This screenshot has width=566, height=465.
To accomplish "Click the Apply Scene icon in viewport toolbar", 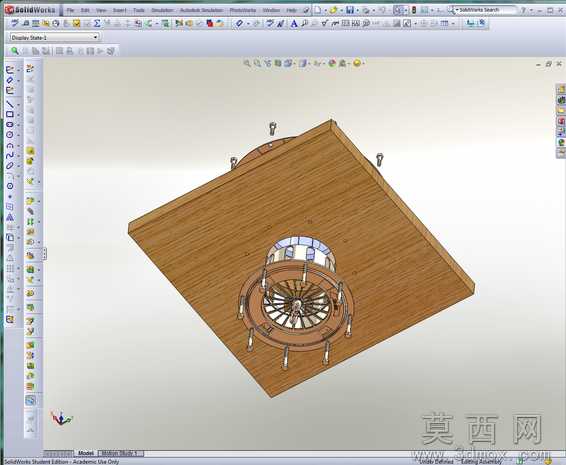I will point(343,64).
